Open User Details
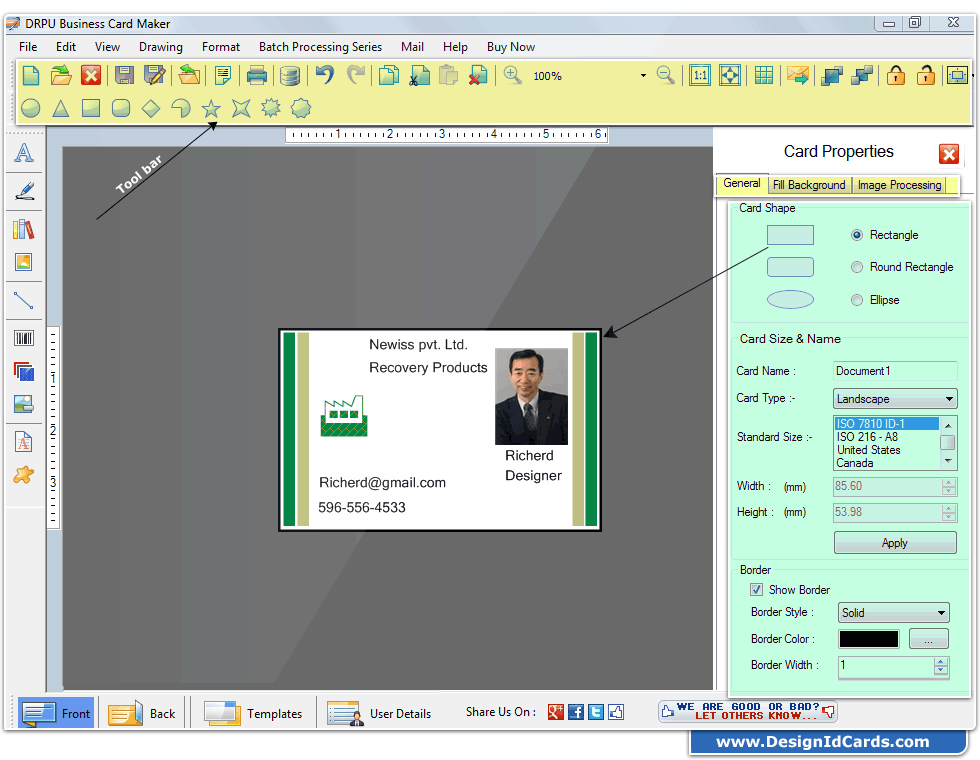The height and width of the screenshot is (760, 980). point(379,713)
